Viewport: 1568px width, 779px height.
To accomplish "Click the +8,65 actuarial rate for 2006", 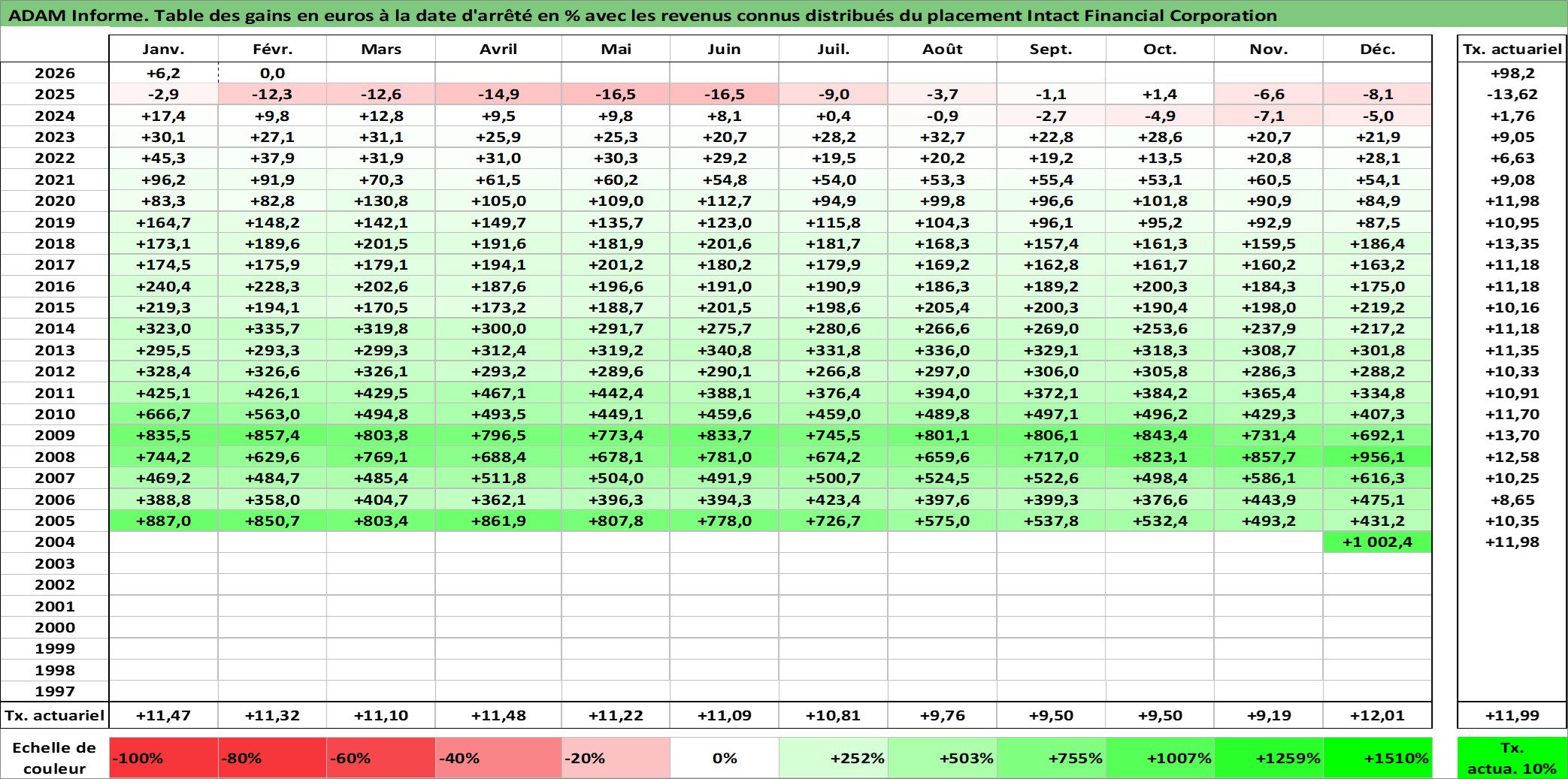I will (x=1512, y=500).
